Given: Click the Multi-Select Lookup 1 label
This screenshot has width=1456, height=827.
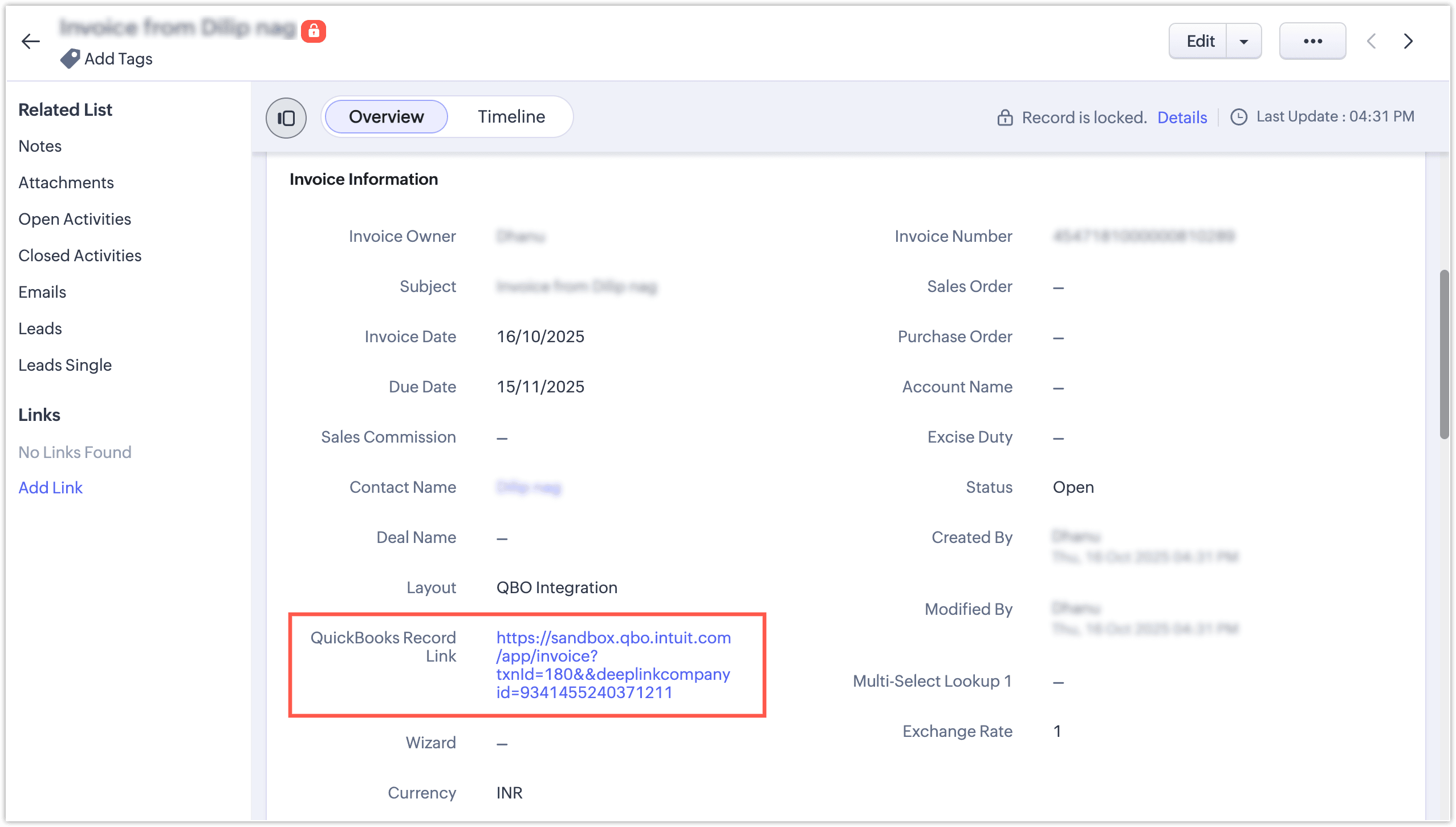Looking at the screenshot, I should pos(933,682).
